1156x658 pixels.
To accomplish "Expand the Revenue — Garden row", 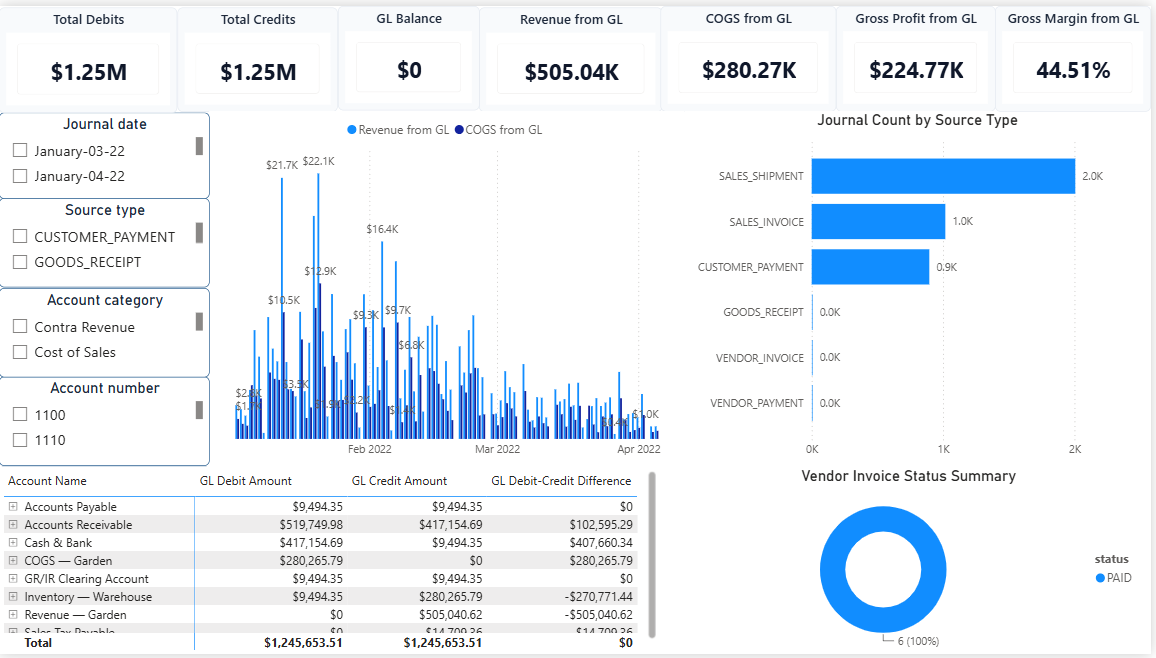I will pyautogui.click(x=13, y=615).
